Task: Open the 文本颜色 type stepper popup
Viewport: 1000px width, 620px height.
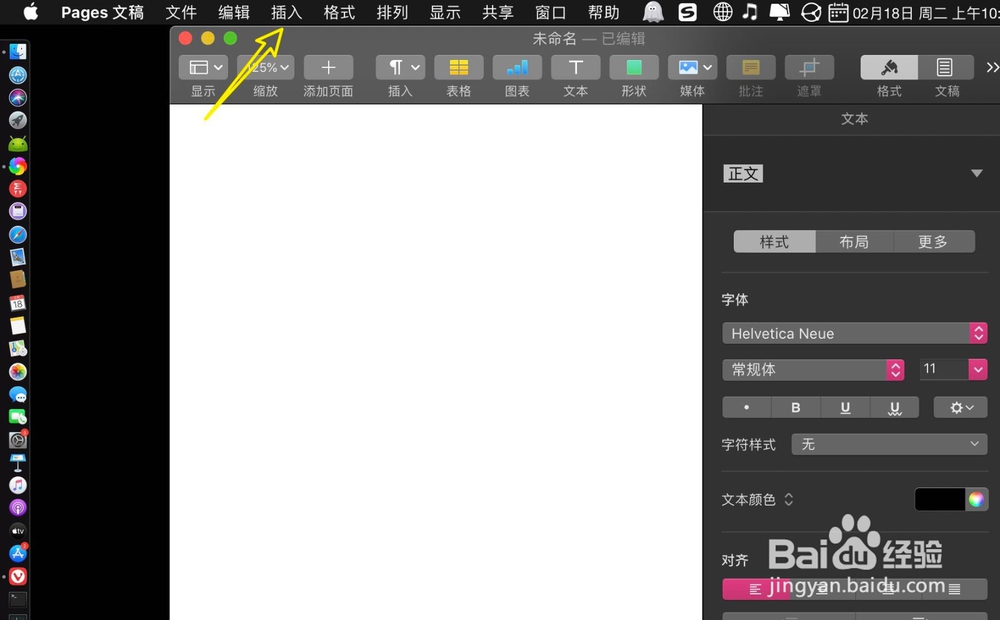Action: coord(789,499)
